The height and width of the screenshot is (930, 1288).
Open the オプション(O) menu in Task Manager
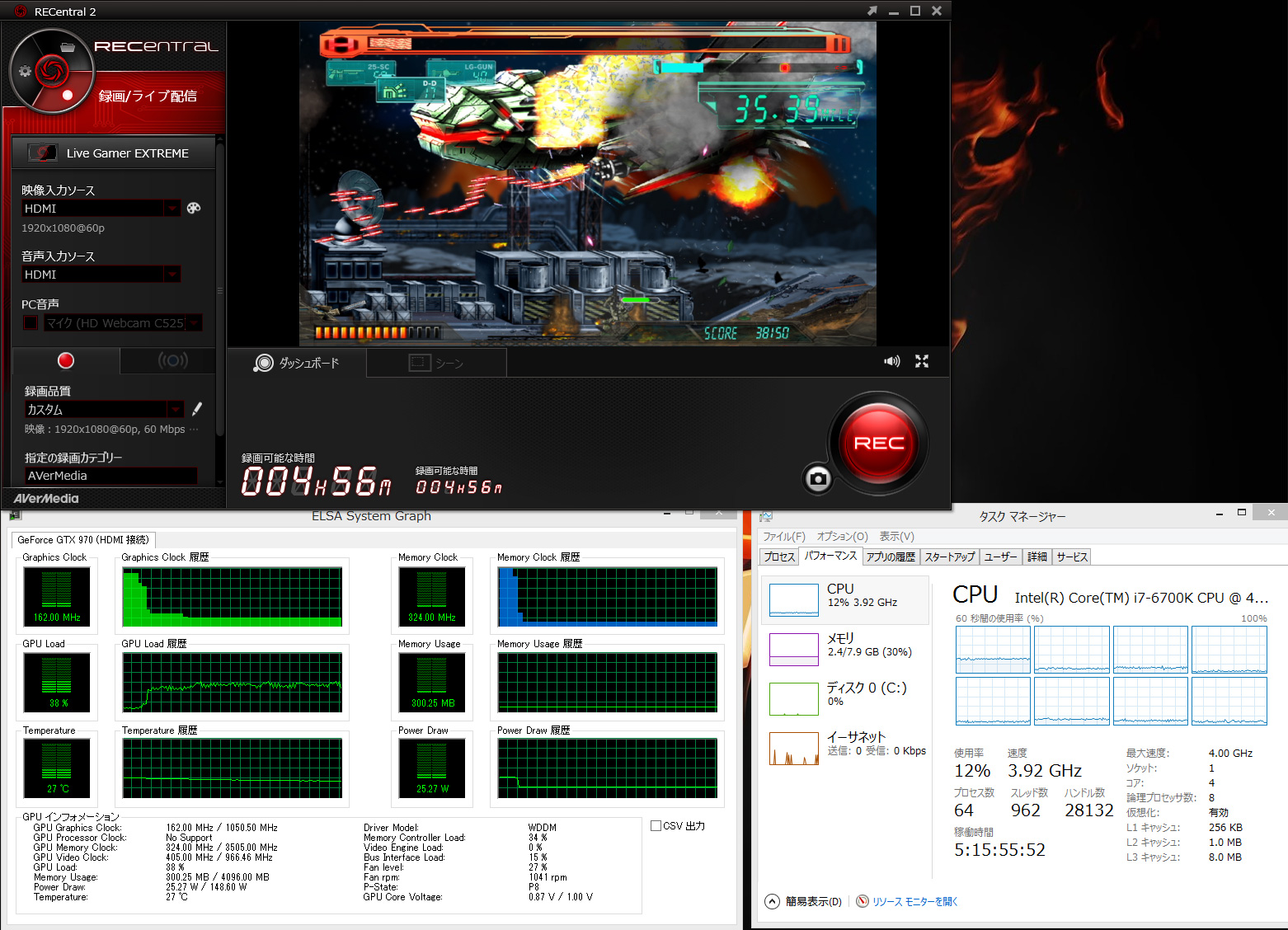pyautogui.click(x=843, y=536)
